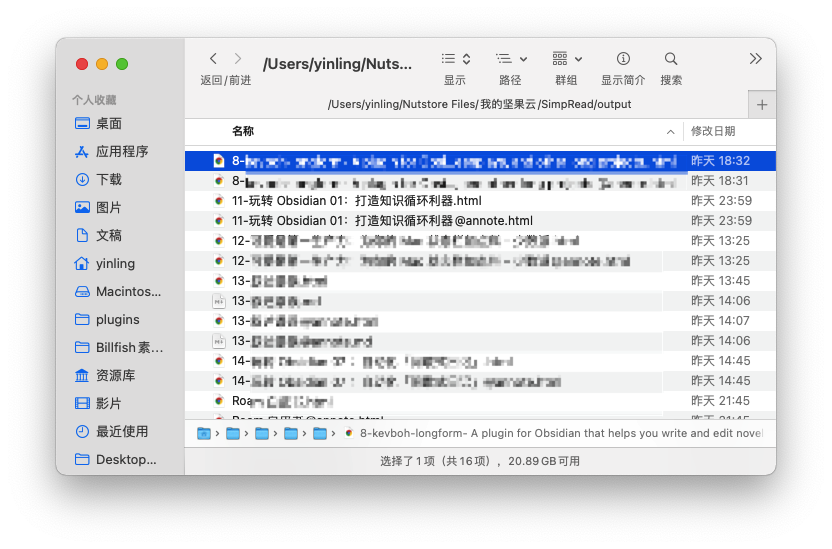Image resolution: width=832 pixels, height=549 pixels.
Task: Select the file dated 昨天 18:31
Action: [480, 181]
